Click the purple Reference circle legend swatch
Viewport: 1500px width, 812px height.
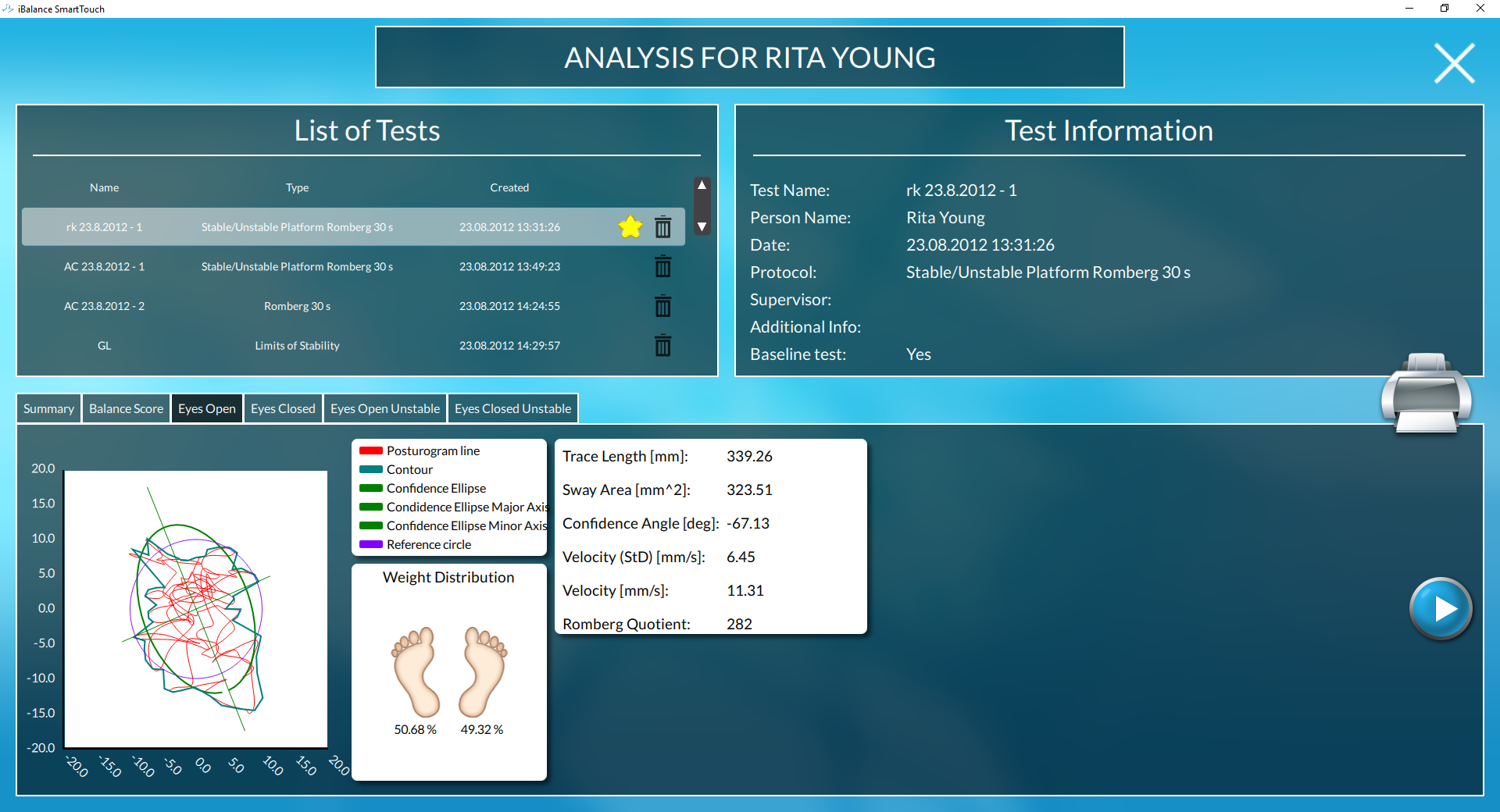[370, 544]
